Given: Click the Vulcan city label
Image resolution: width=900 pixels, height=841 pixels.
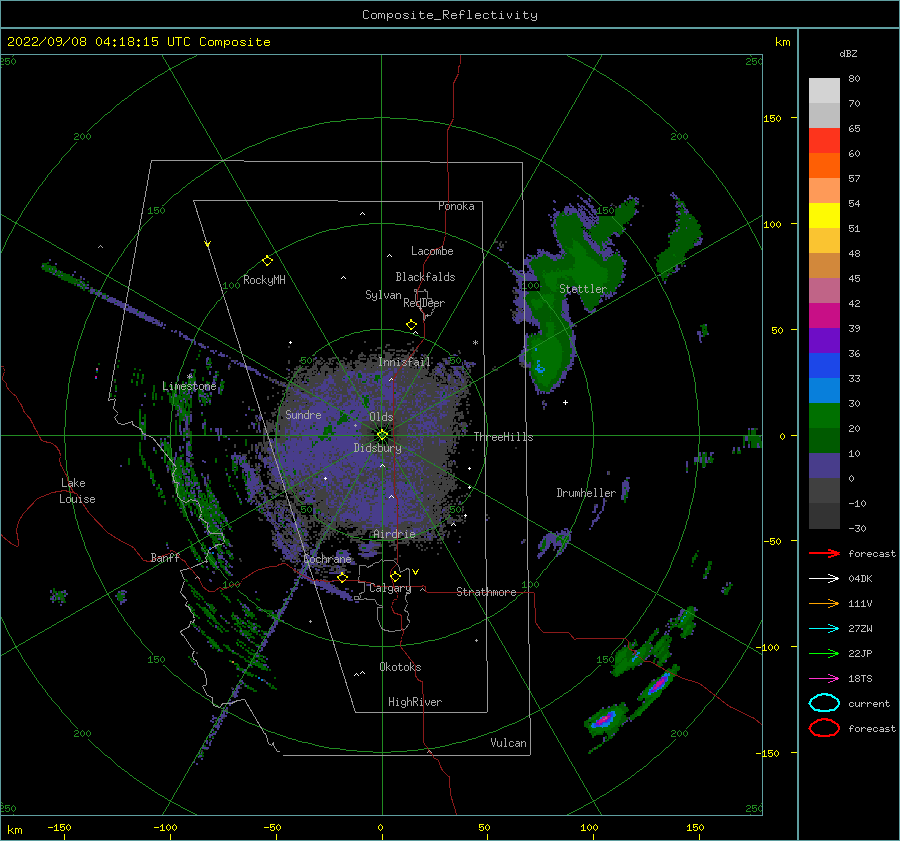Looking at the screenshot, I should click(509, 743).
